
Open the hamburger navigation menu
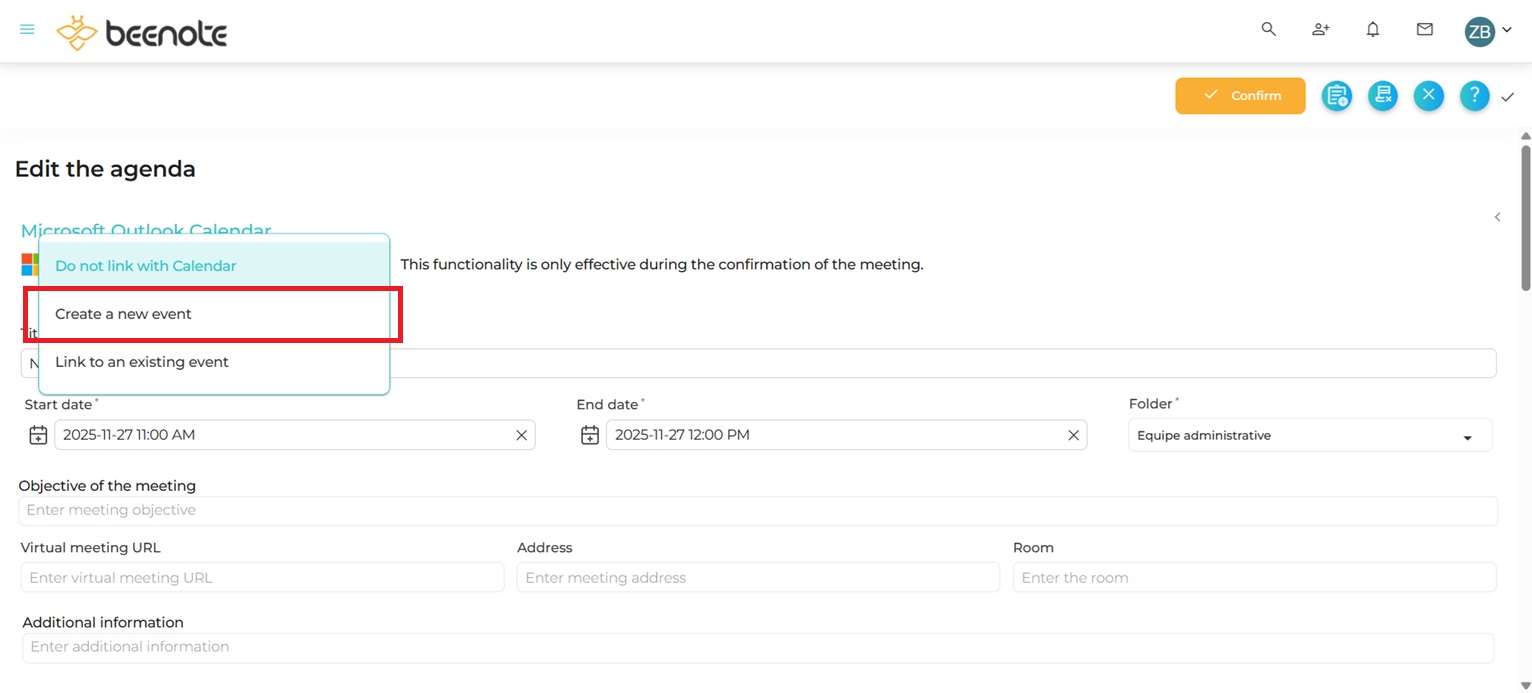pos(27,30)
